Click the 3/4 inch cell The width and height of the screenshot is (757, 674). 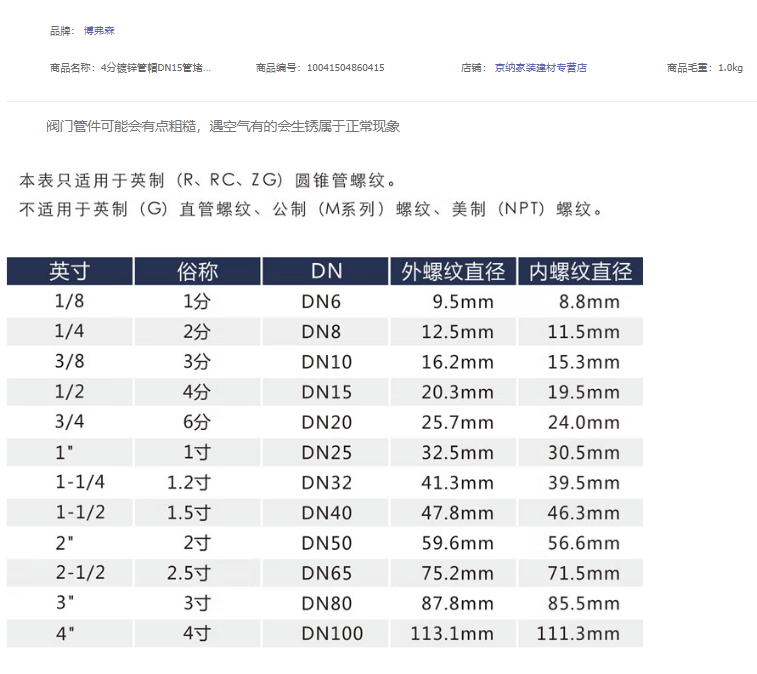[70, 421]
